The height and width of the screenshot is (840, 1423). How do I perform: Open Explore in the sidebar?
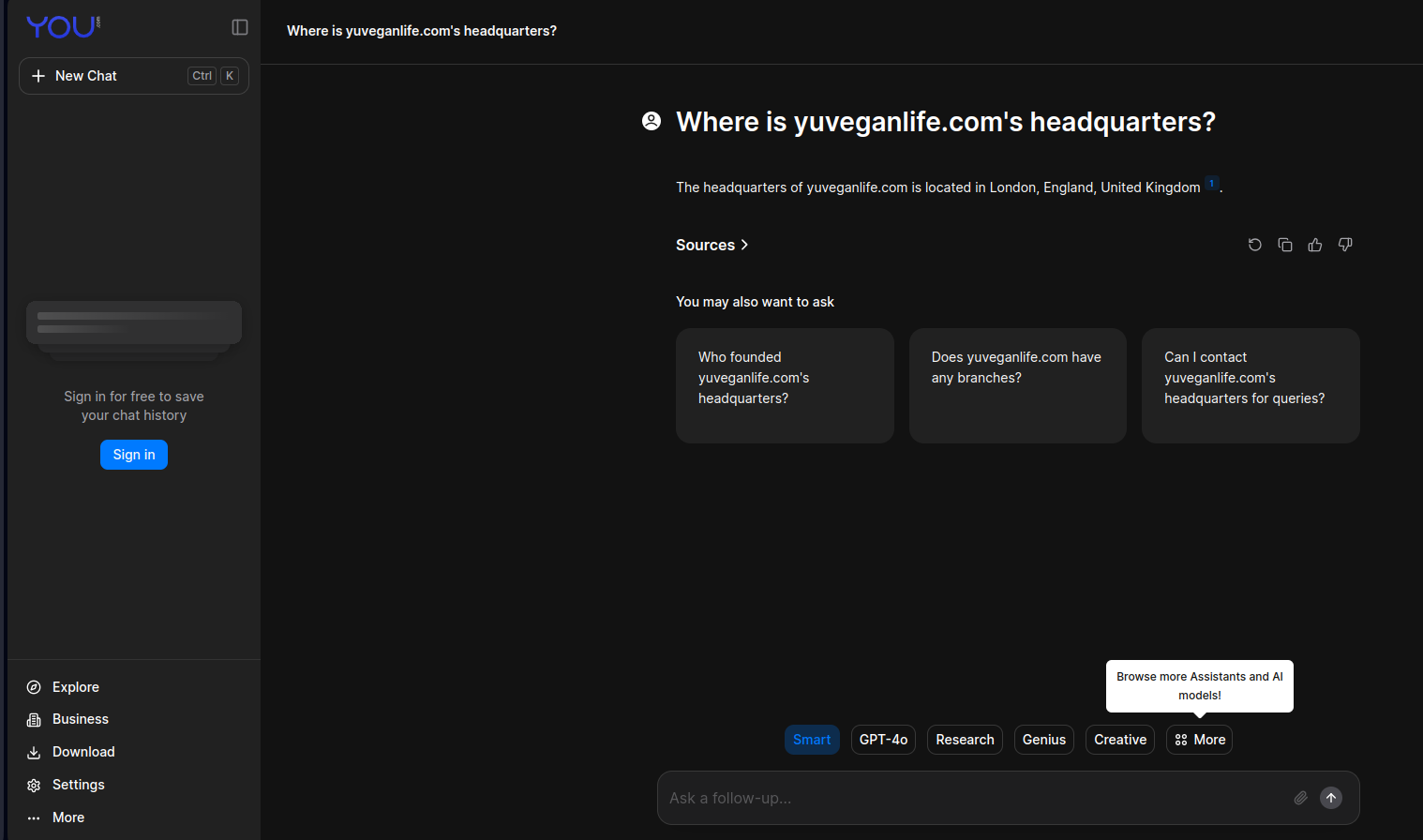[x=64, y=687]
